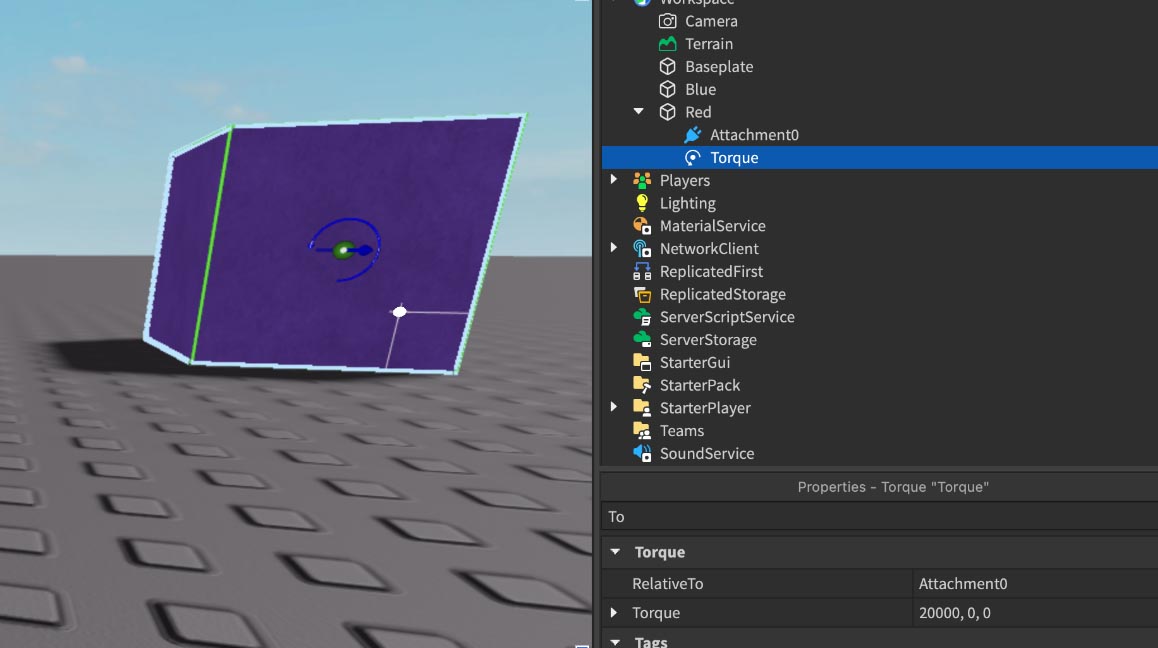This screenshot has height=648, width=1158.
Task: Collapse the Torque properties section
Action: [x=615, y=552]
